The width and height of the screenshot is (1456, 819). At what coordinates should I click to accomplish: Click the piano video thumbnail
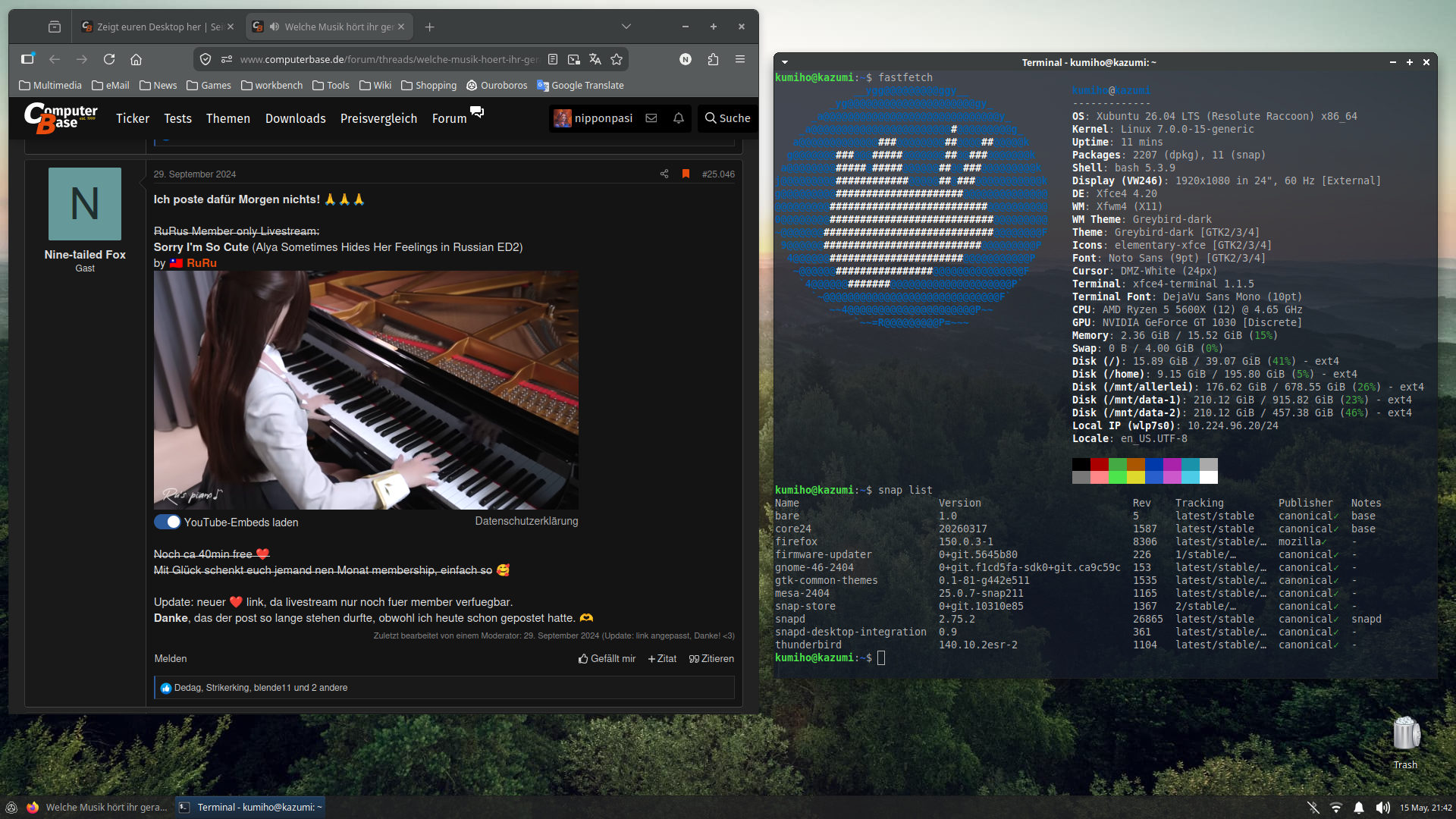[366, 390]
